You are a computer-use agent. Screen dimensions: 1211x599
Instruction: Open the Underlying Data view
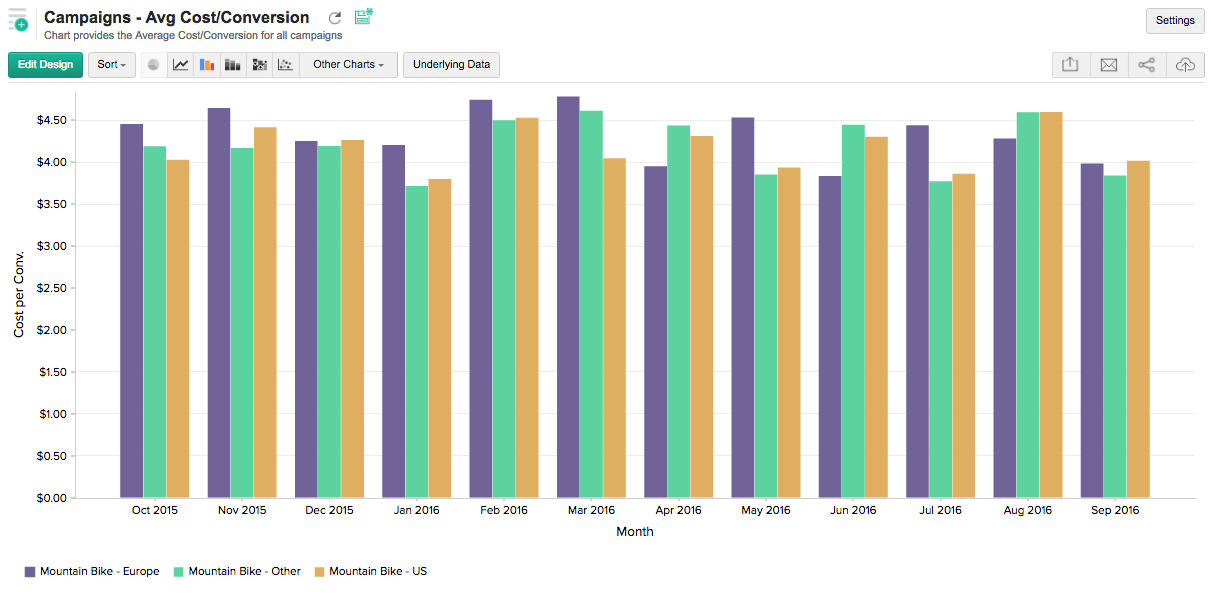[451, 65]
